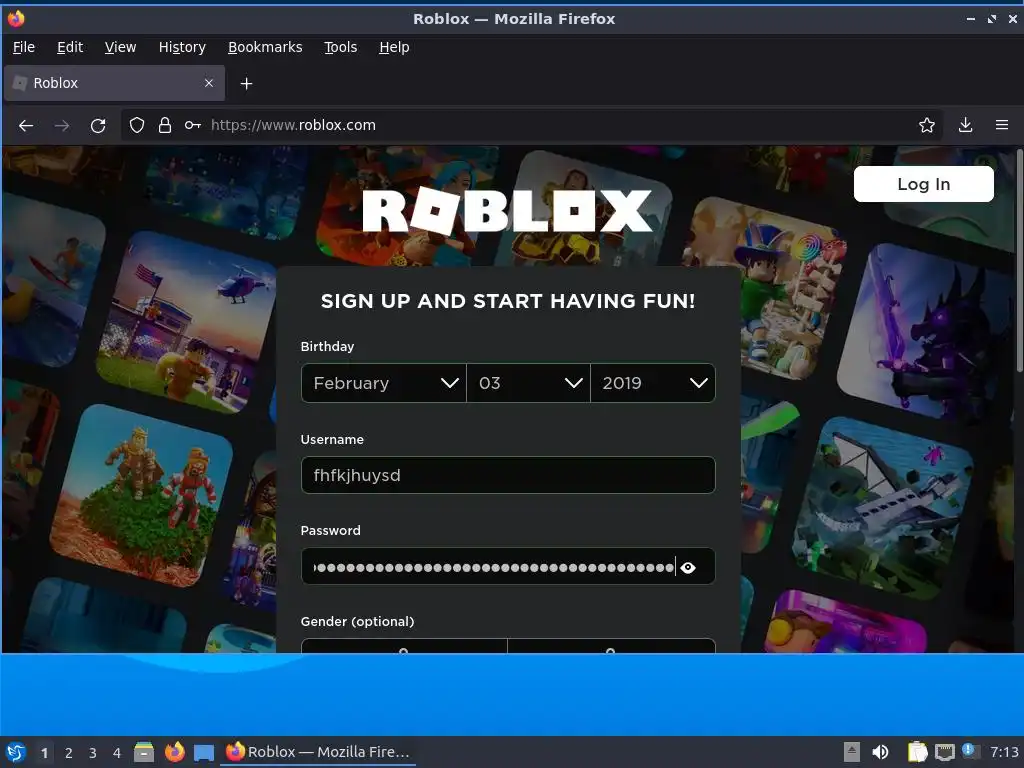
Task: Select the Roblox browser tab
Action: 114,83
